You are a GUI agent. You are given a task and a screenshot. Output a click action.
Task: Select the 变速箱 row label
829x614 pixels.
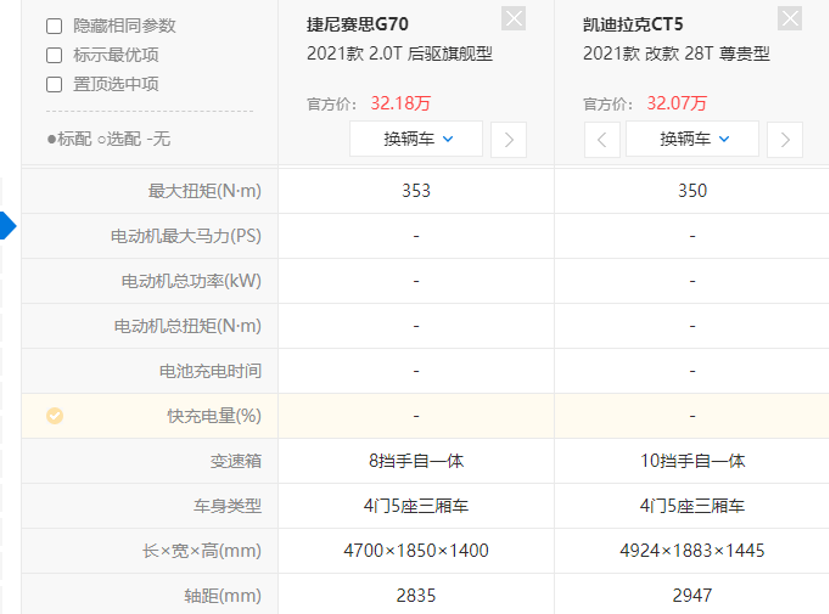click(x=236, y=461)
